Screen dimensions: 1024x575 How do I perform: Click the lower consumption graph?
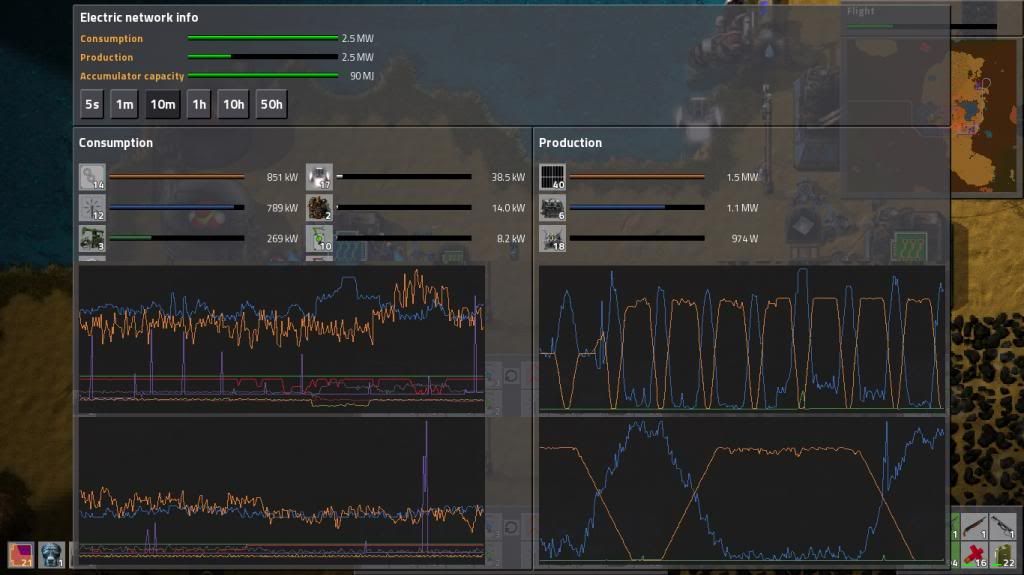coord(281,490)
